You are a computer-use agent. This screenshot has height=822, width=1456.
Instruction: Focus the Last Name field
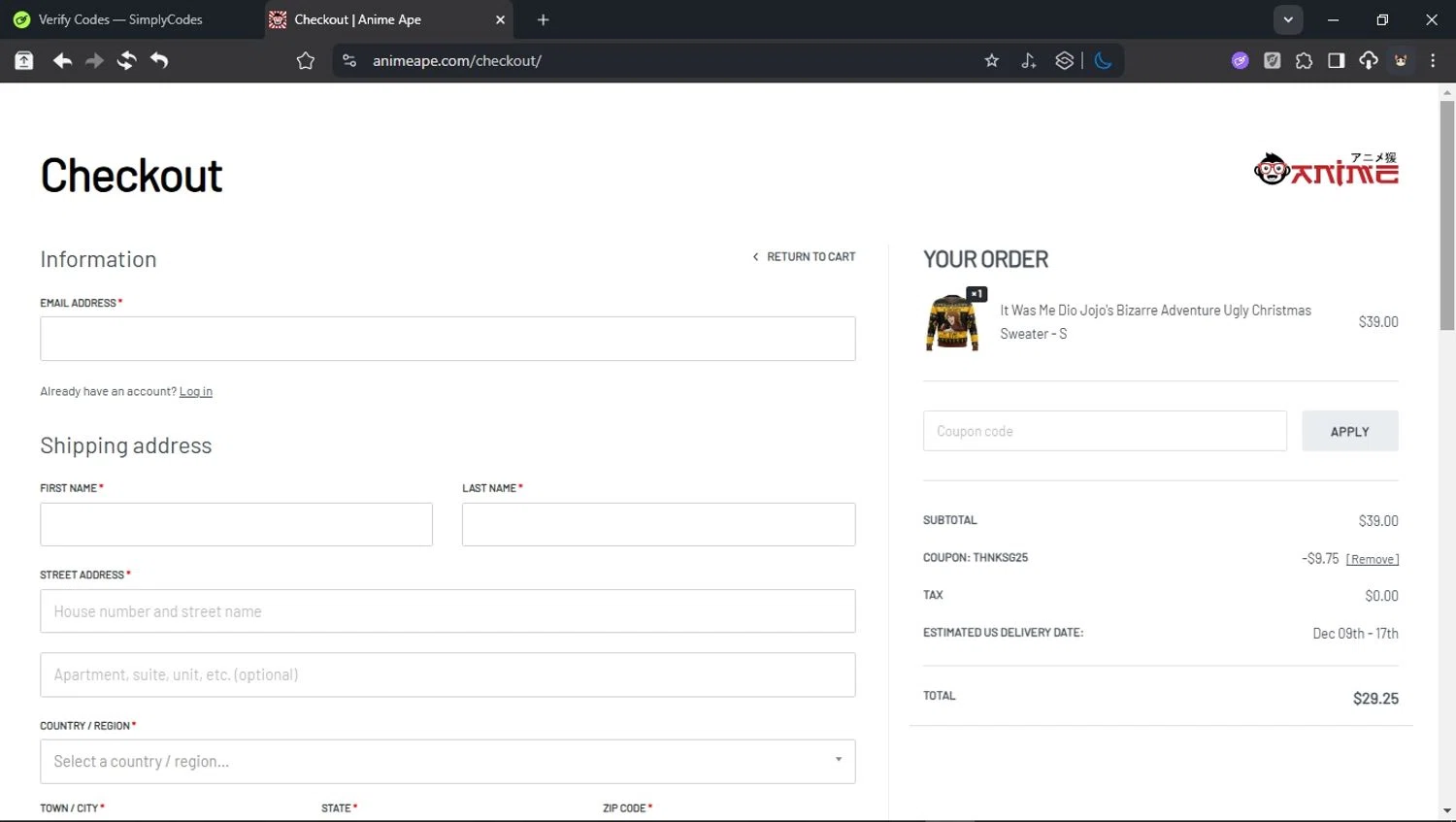click(658, 524)
